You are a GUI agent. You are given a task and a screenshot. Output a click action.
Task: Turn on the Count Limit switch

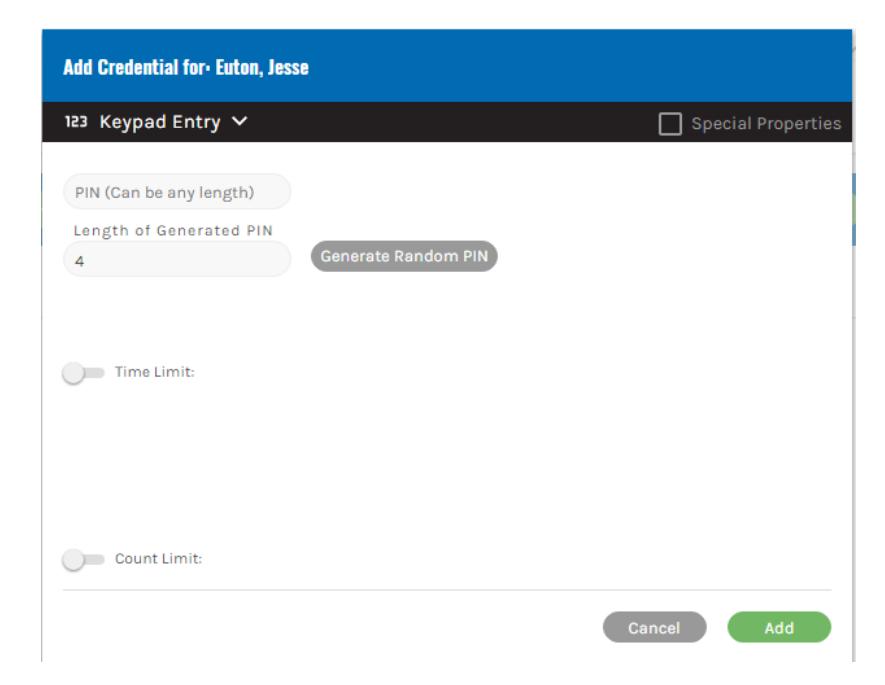pos(84,559)
